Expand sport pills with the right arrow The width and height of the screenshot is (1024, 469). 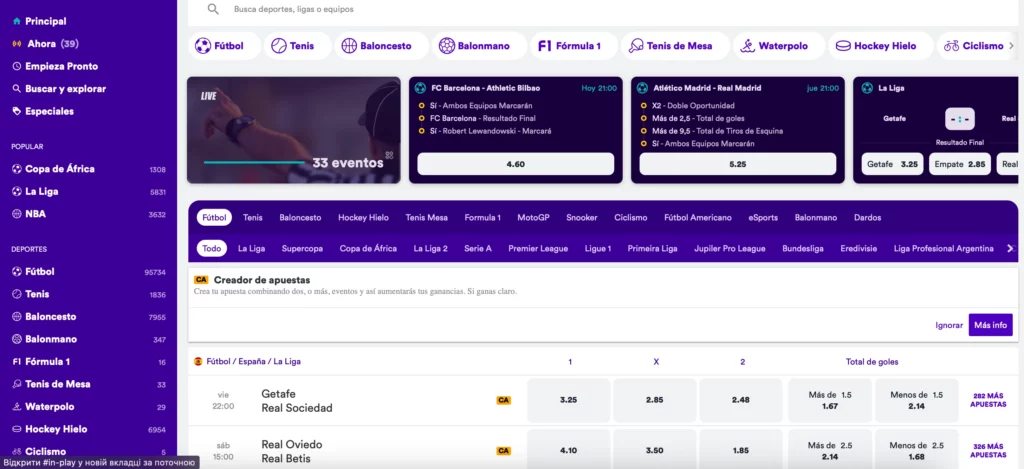point(1011,46)
